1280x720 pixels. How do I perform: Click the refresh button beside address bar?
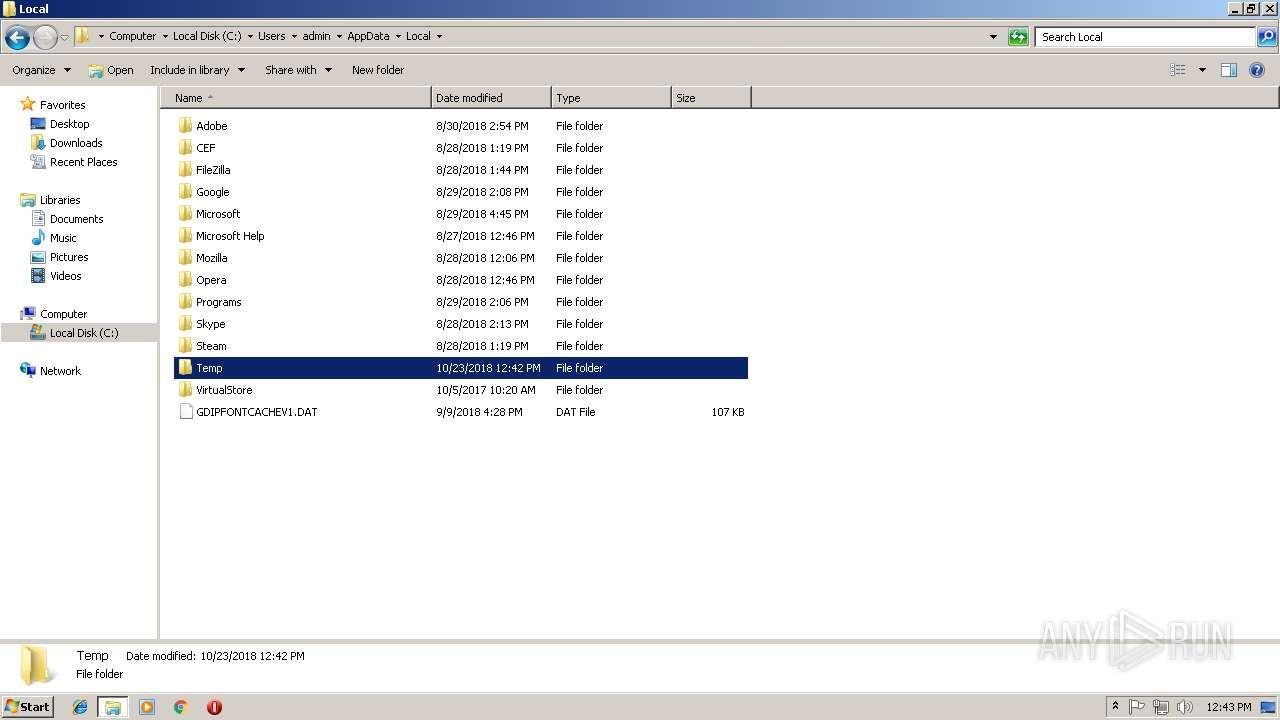coord(1018,37)
